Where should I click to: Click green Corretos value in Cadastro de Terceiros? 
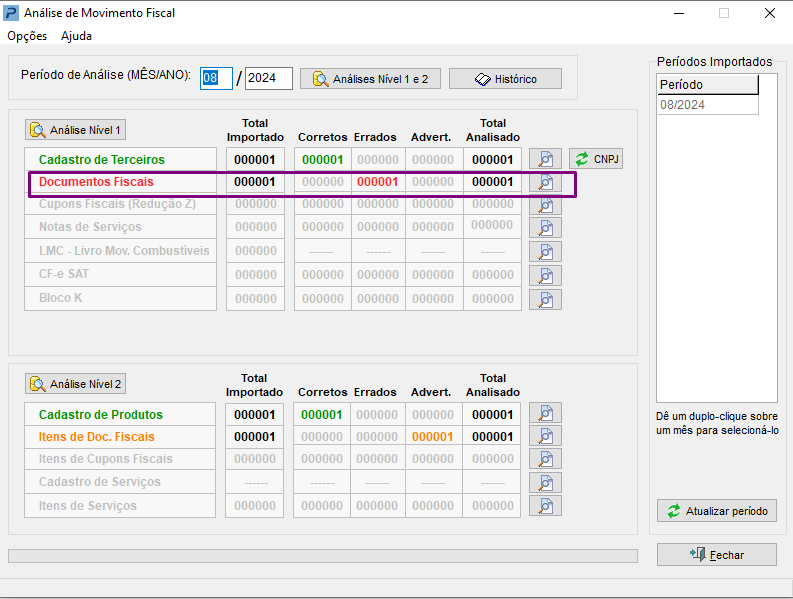point(323,160)
